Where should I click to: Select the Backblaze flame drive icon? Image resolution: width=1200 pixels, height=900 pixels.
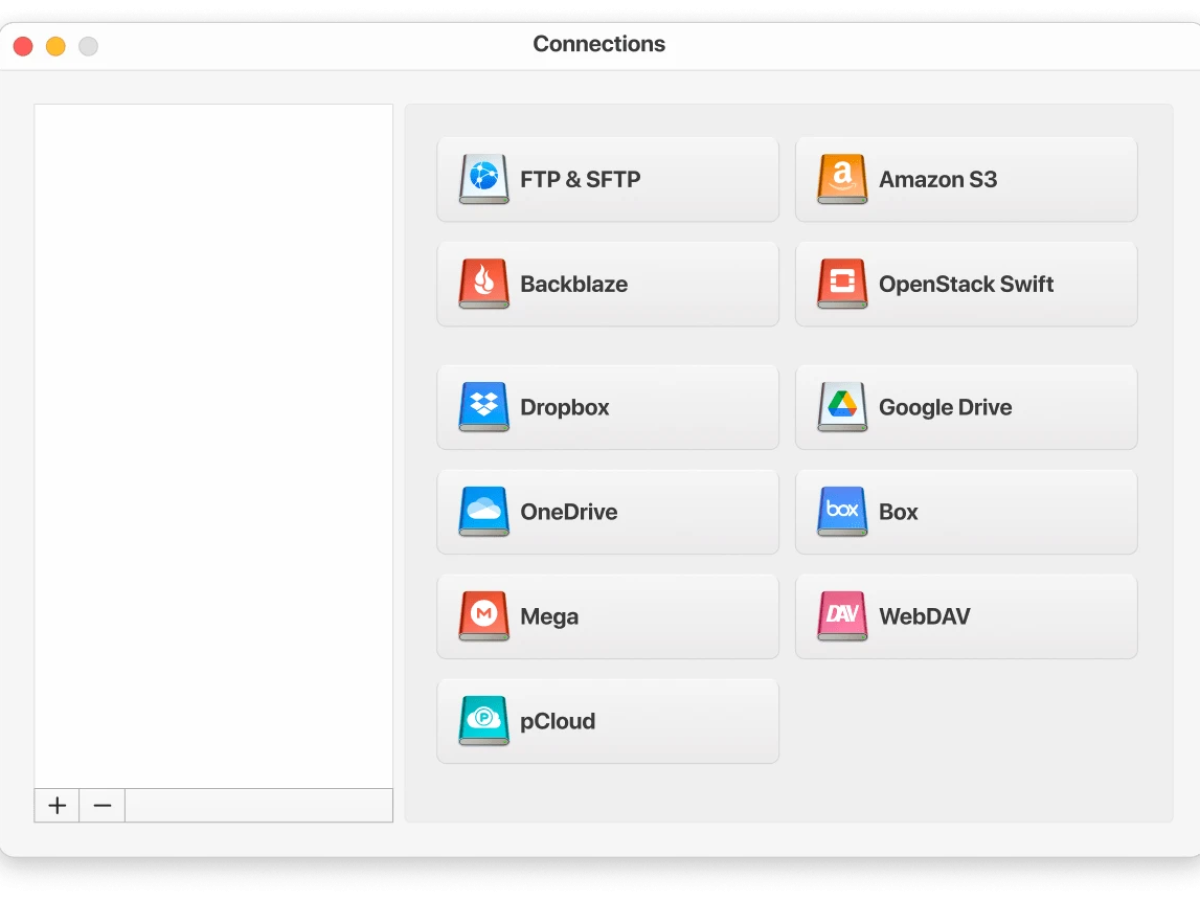[x=484, y=284]
